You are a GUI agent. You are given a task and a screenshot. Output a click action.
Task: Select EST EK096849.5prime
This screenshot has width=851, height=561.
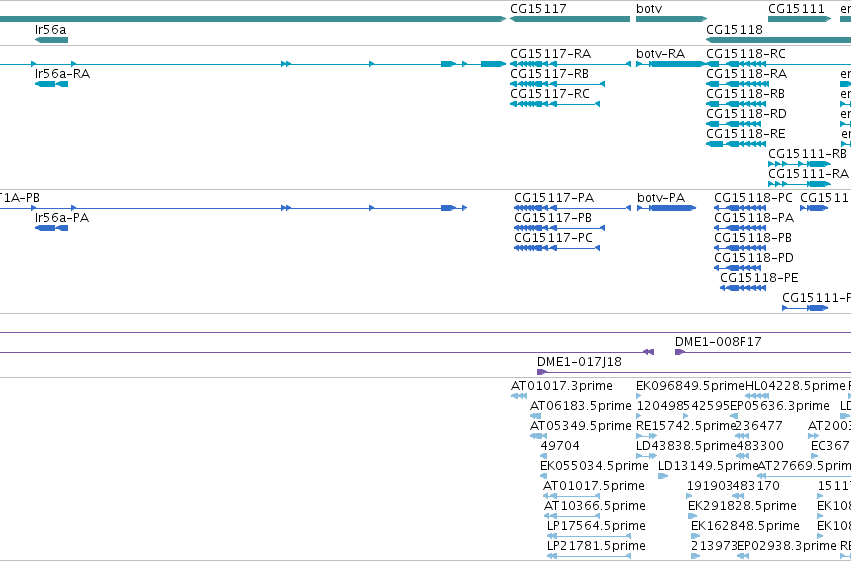click(x=690, y=386)
